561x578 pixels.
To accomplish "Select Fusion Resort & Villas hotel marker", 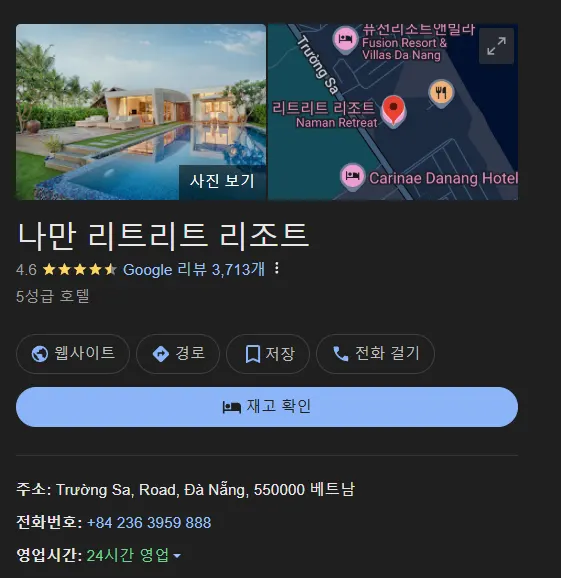I will (x=345, y=39).
